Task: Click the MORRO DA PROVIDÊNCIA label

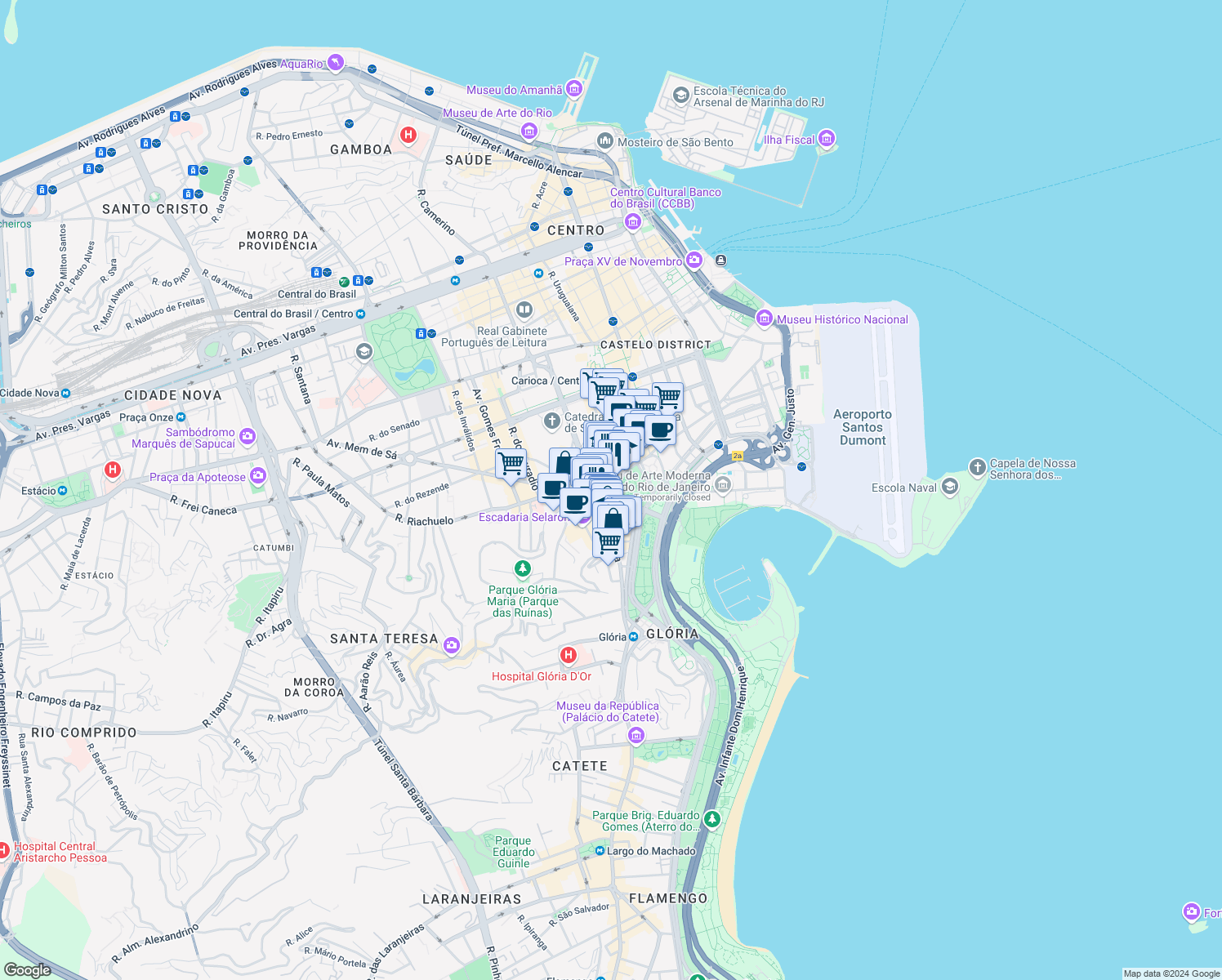Action: tap(278, 240)
